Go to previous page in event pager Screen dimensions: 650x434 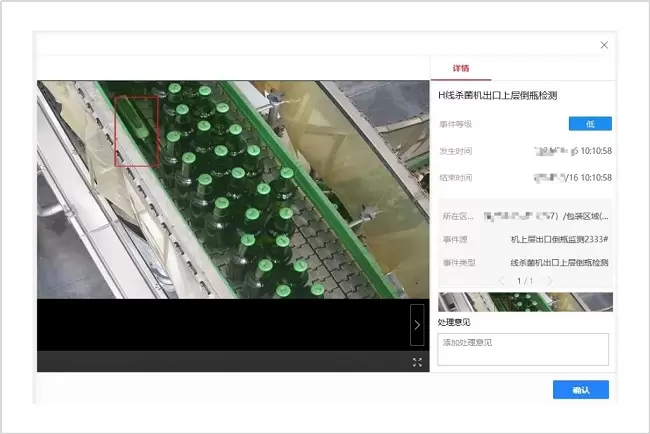502,281
